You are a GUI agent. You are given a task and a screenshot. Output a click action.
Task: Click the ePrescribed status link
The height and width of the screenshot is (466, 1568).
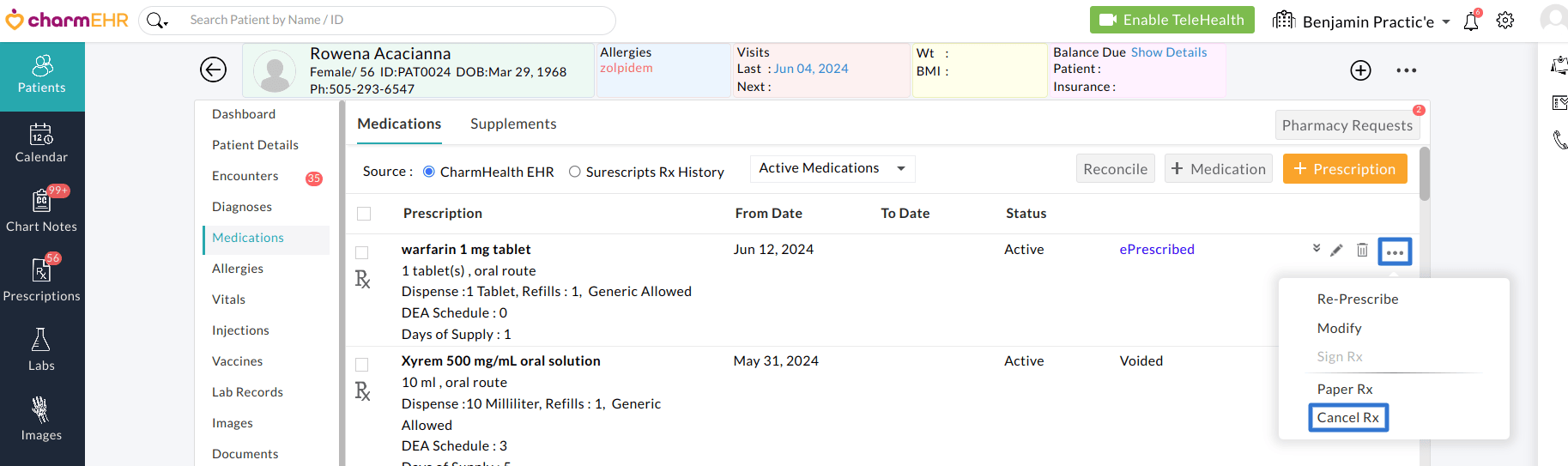1157,250
